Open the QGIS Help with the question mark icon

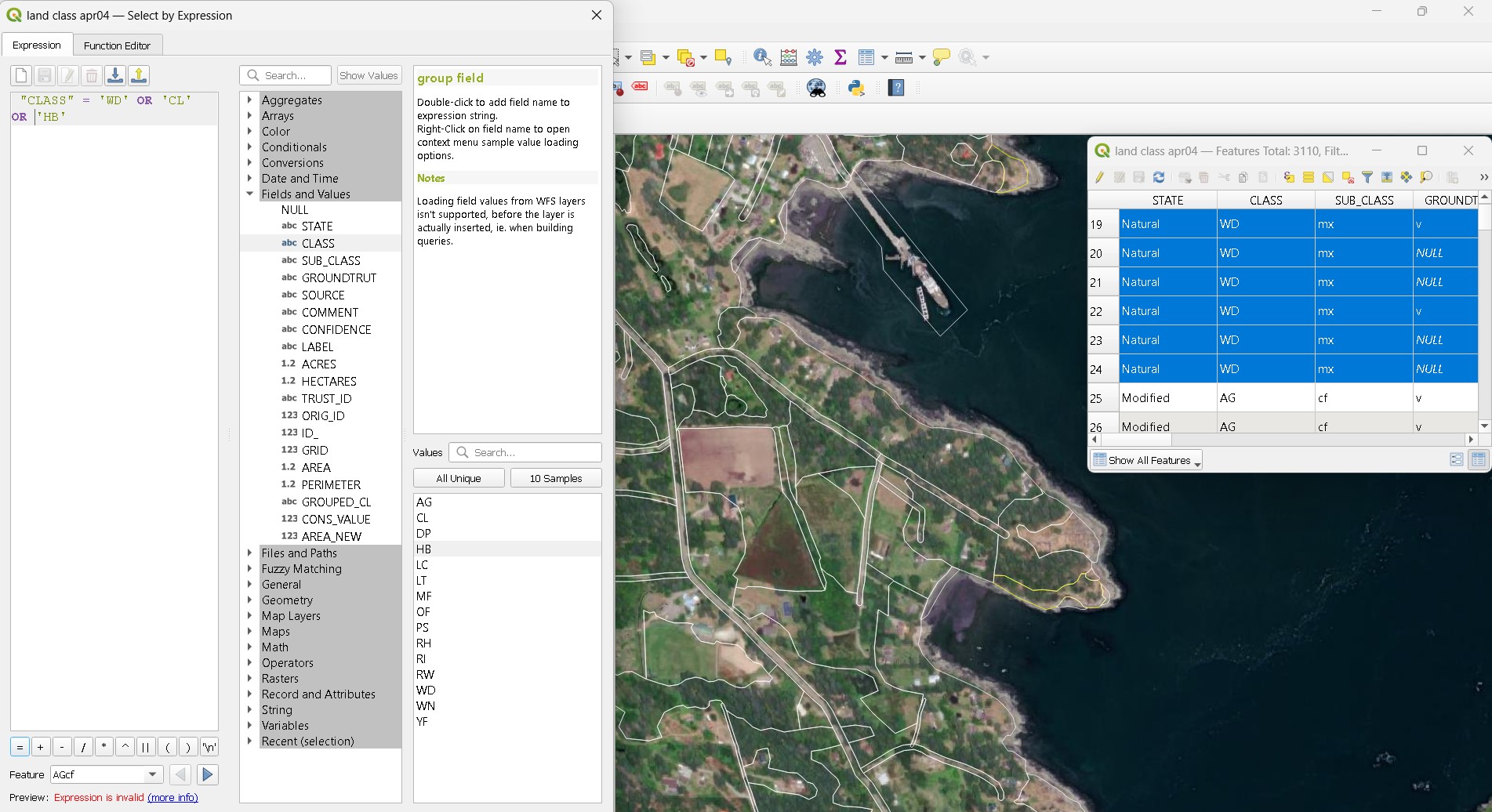(896, 88)
